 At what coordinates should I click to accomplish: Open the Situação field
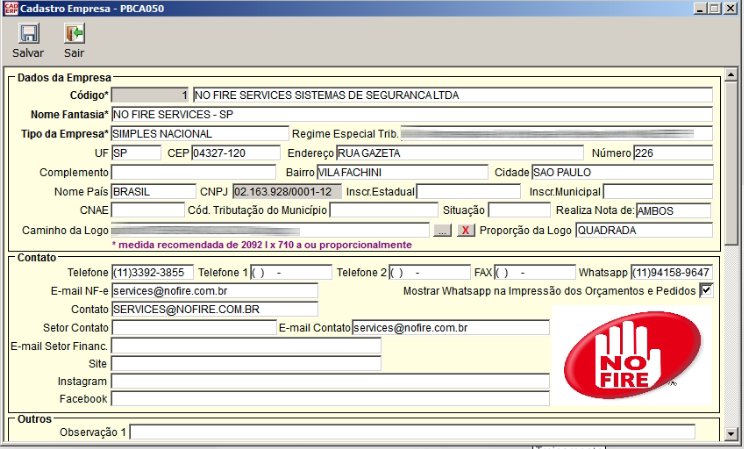coord(520,210)
